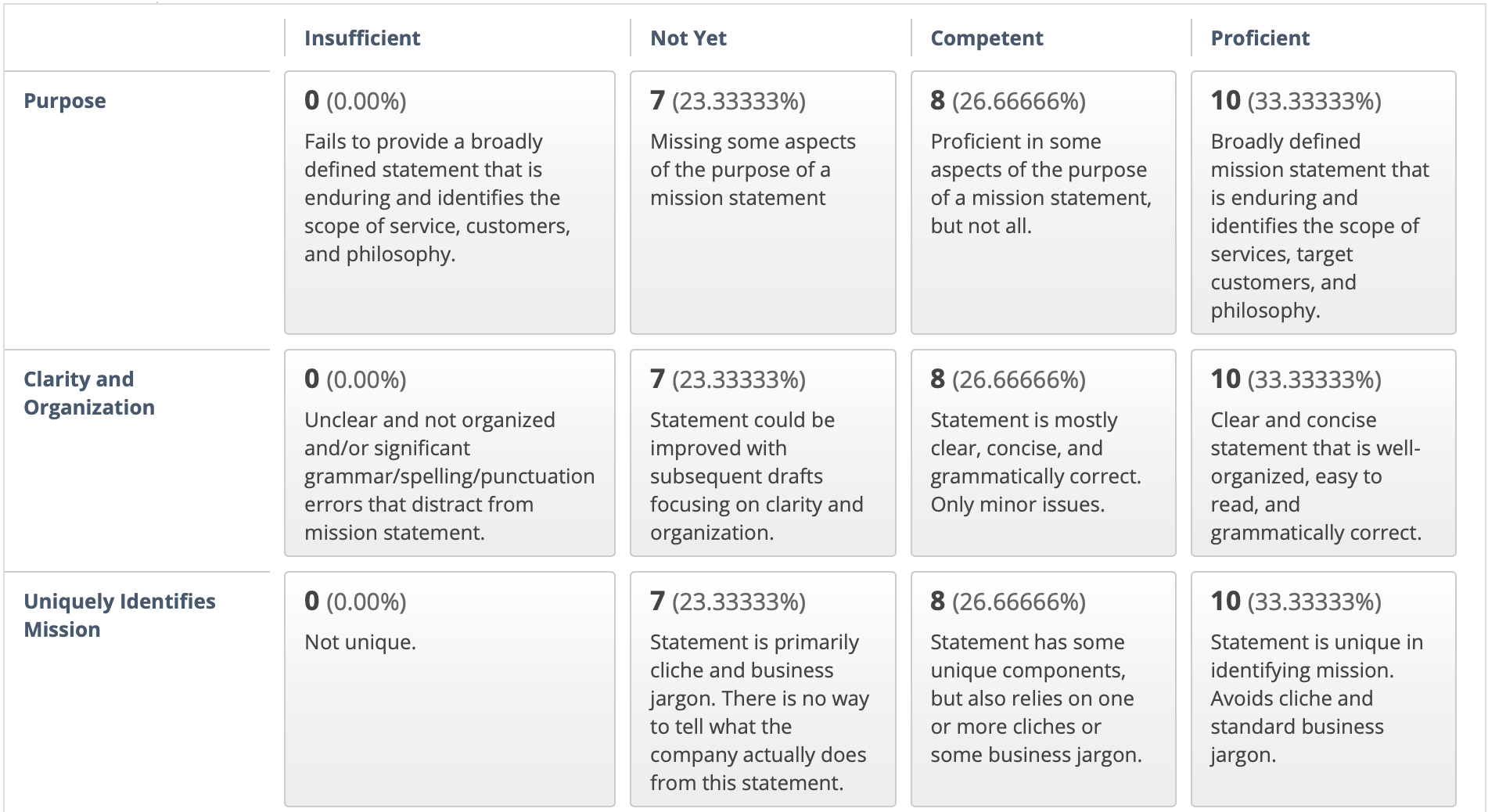Image resolution: width=1488 pixels, height=812 pixels.
Task: Select Purpose Not Yet 7 points cell
Action: point(763,203)
